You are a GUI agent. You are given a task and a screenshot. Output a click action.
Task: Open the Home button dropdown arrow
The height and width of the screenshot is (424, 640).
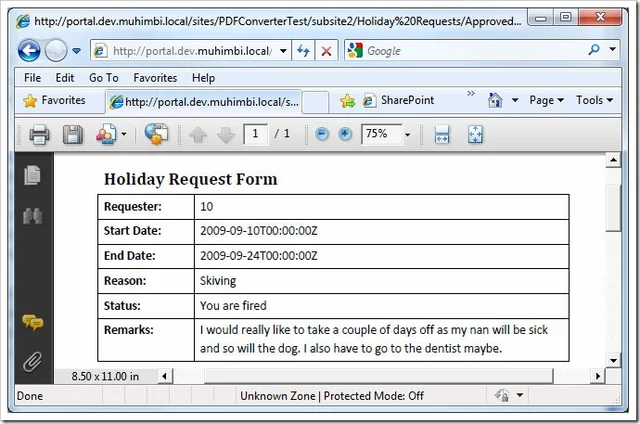(515, 100)
